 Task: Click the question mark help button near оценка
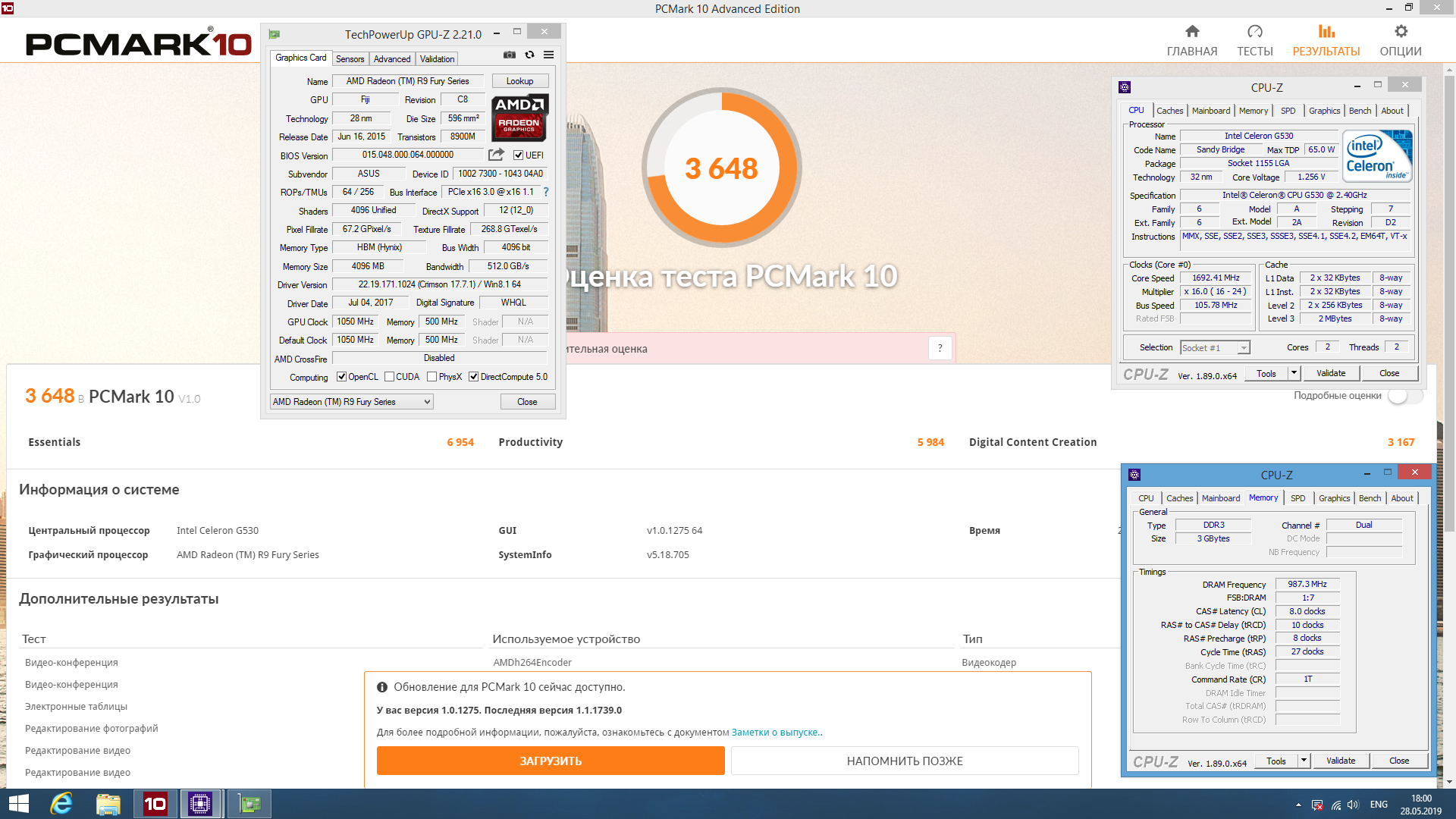[940, 348]
